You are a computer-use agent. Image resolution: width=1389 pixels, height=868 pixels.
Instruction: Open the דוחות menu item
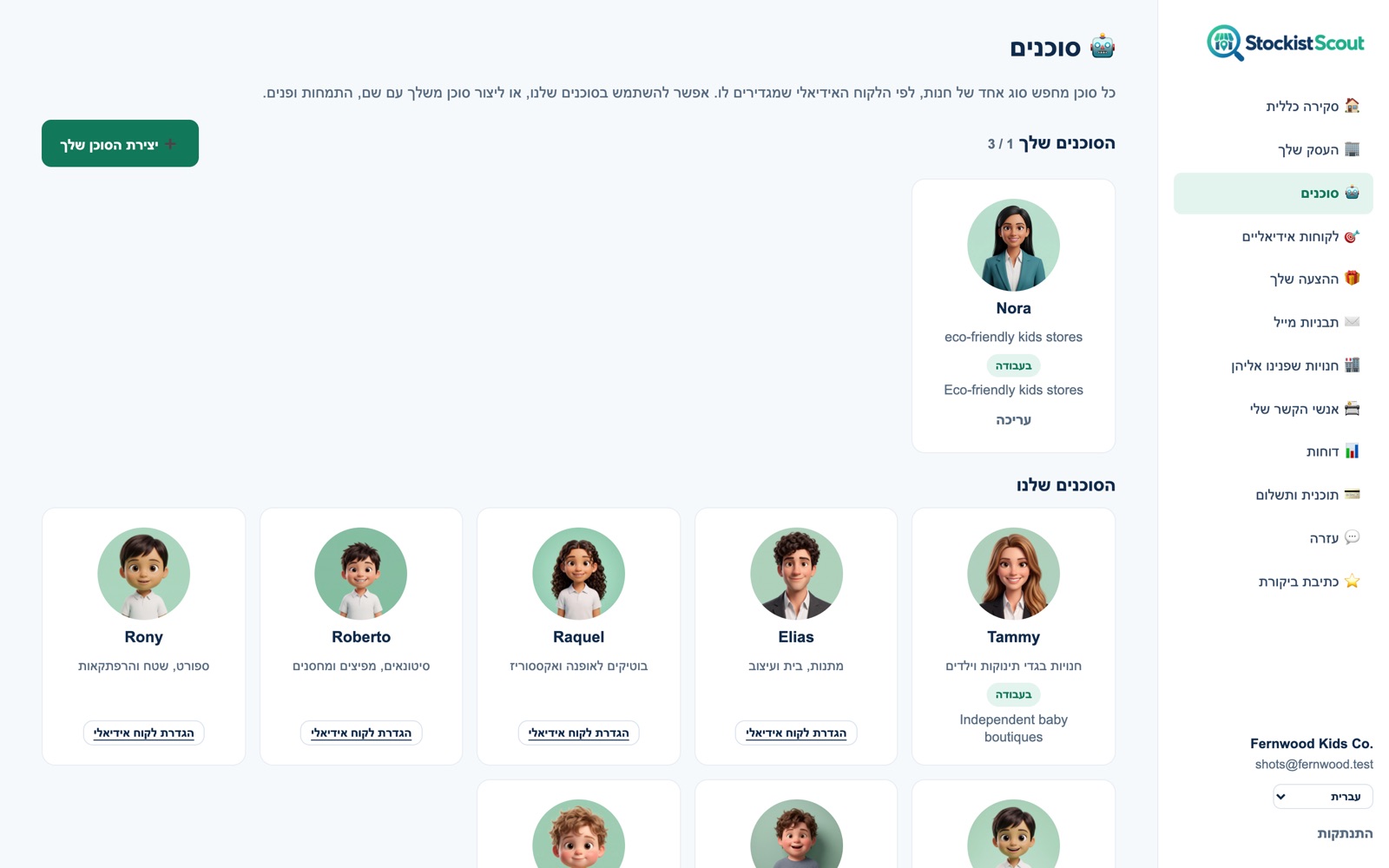(x=1274, y=451)
